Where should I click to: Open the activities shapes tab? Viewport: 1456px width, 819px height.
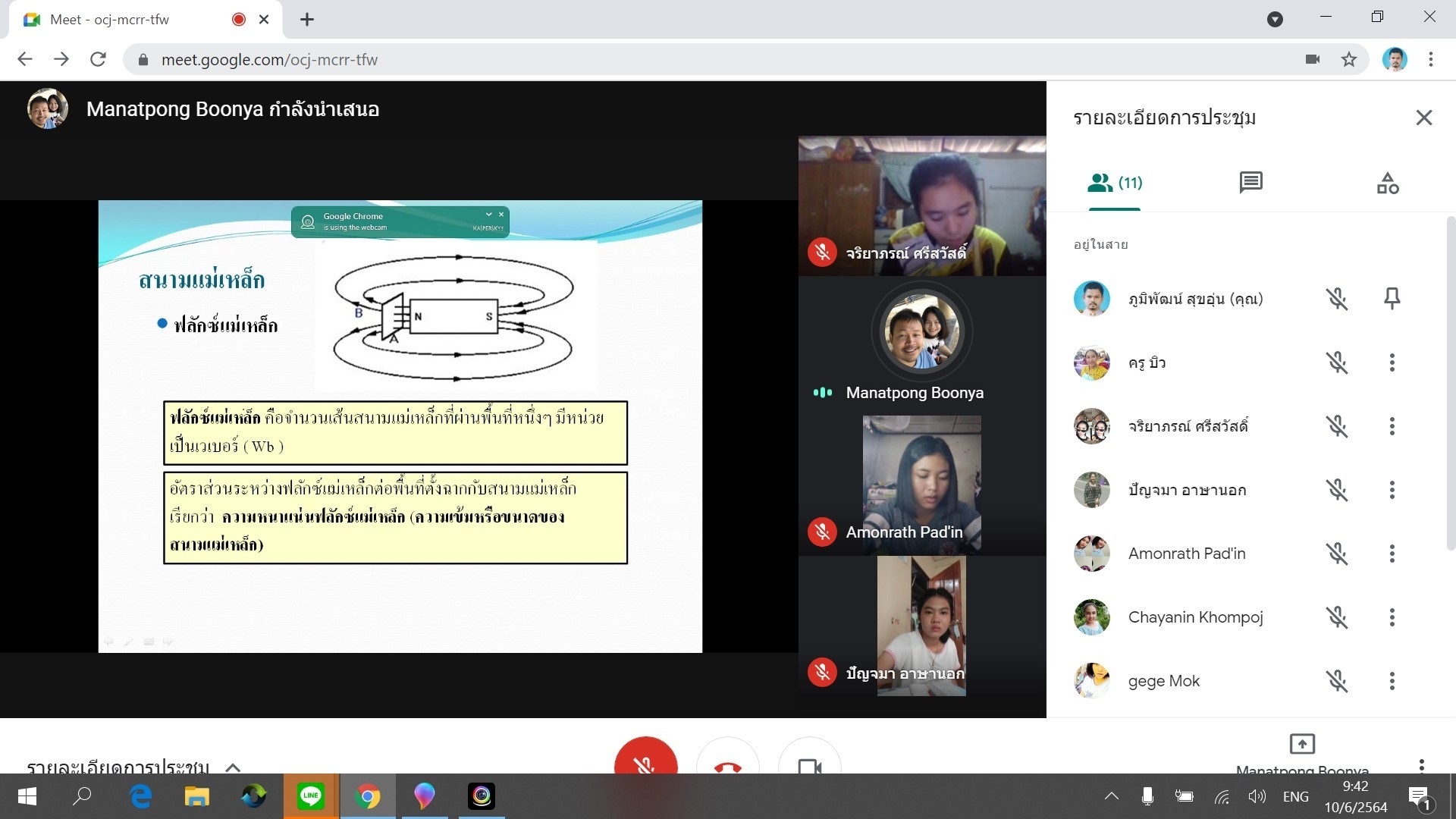(1387, 183)
